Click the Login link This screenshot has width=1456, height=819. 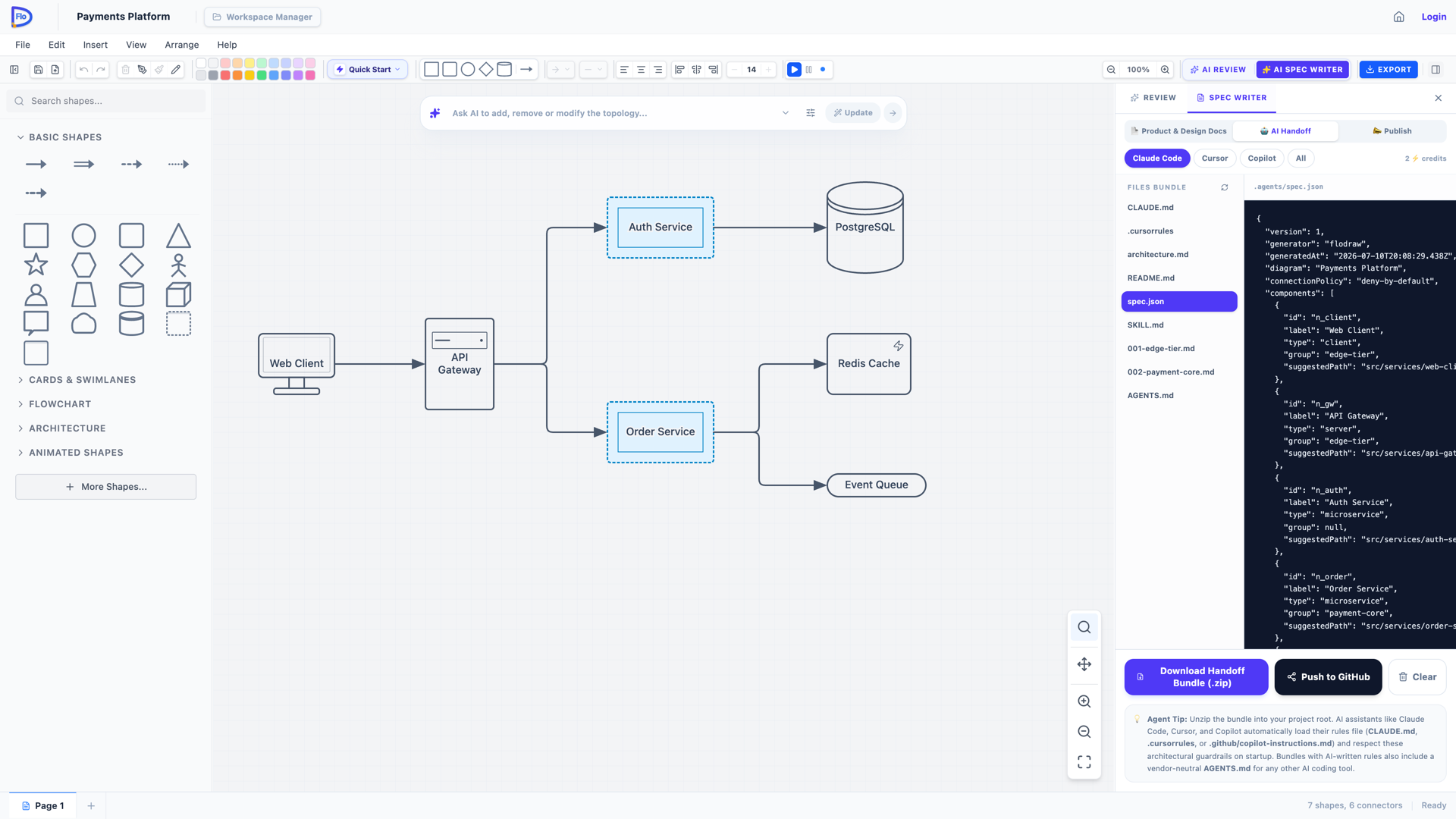tap(1433, 17)
